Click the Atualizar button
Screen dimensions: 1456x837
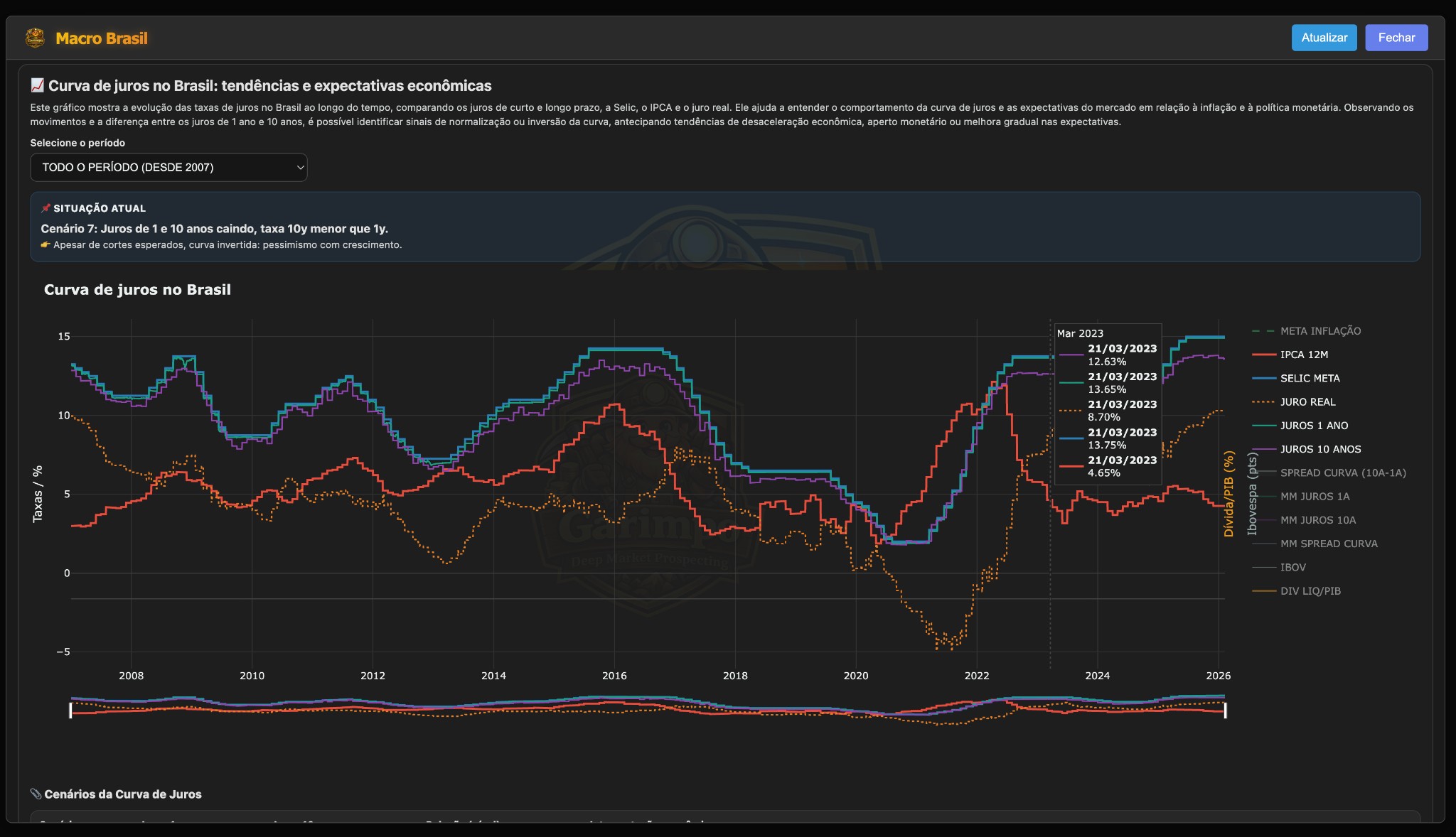pos(1324,38)
